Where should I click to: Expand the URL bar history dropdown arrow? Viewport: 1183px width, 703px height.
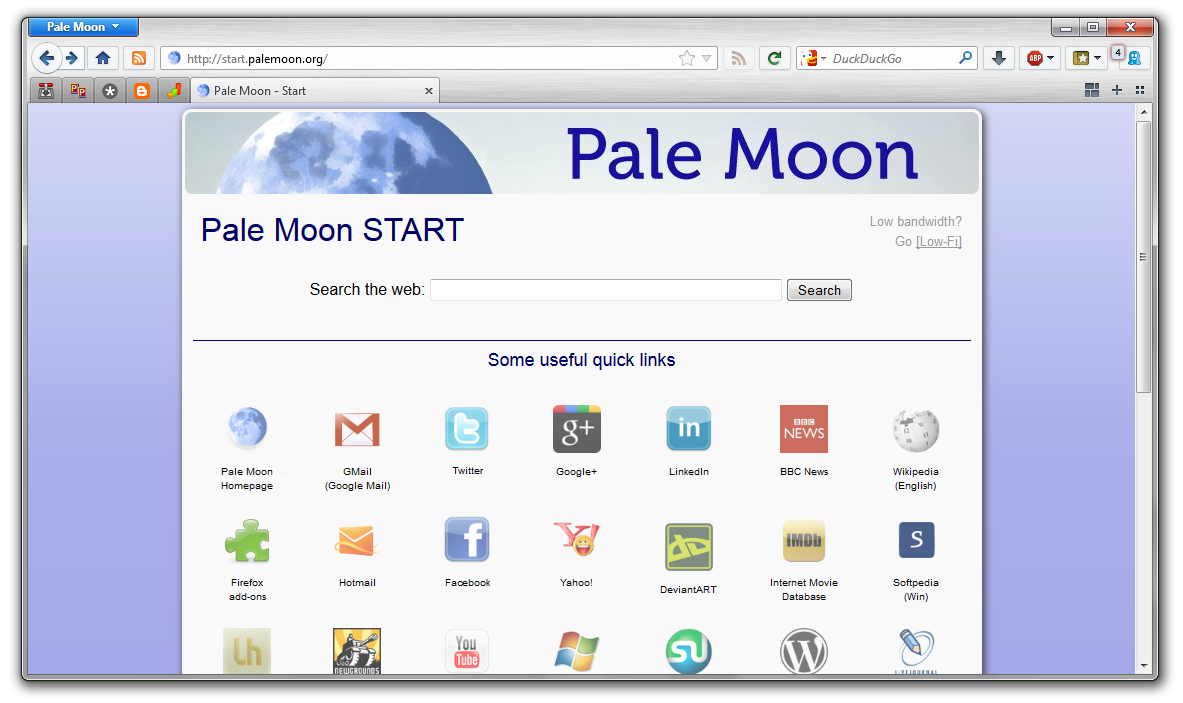point(706,58)
